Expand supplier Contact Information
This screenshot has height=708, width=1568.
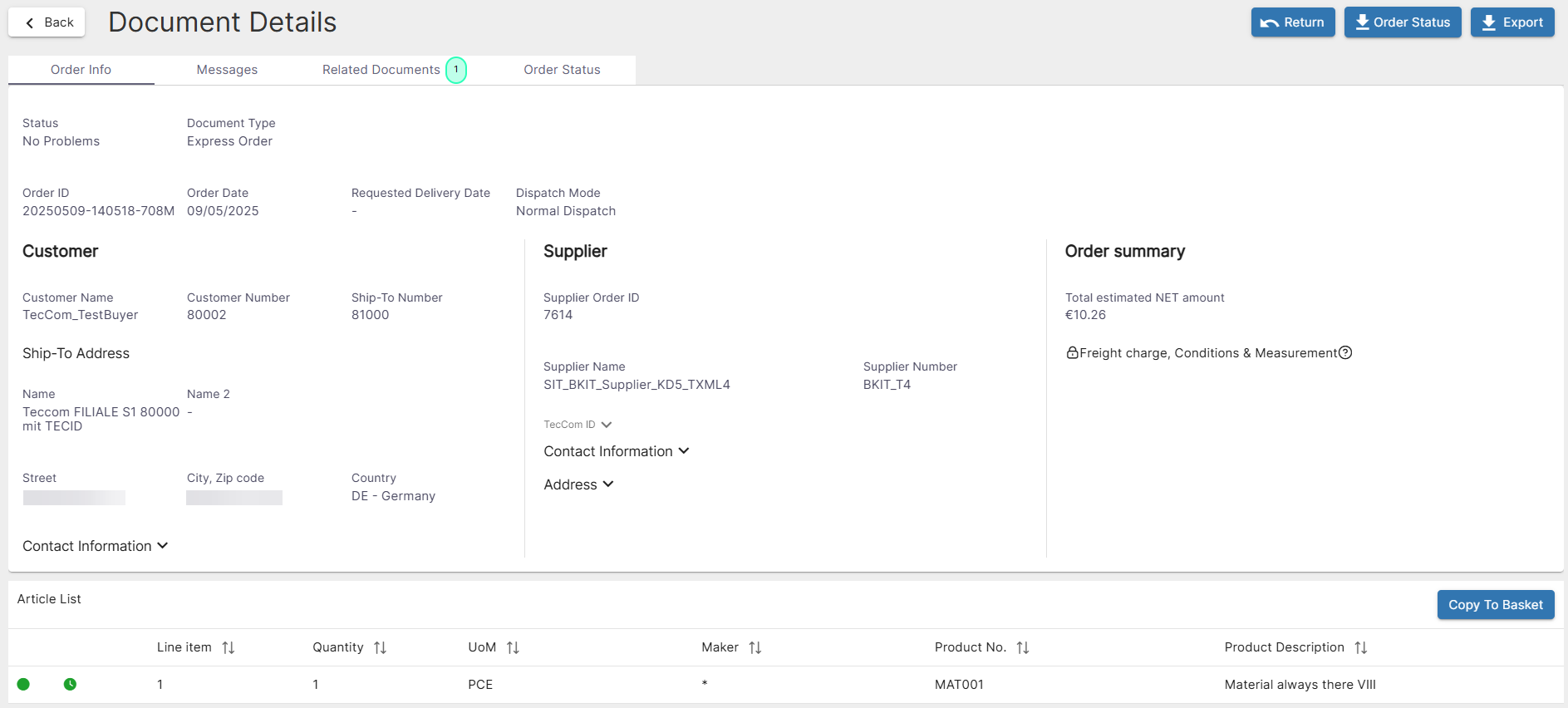[x=617, y=451]
